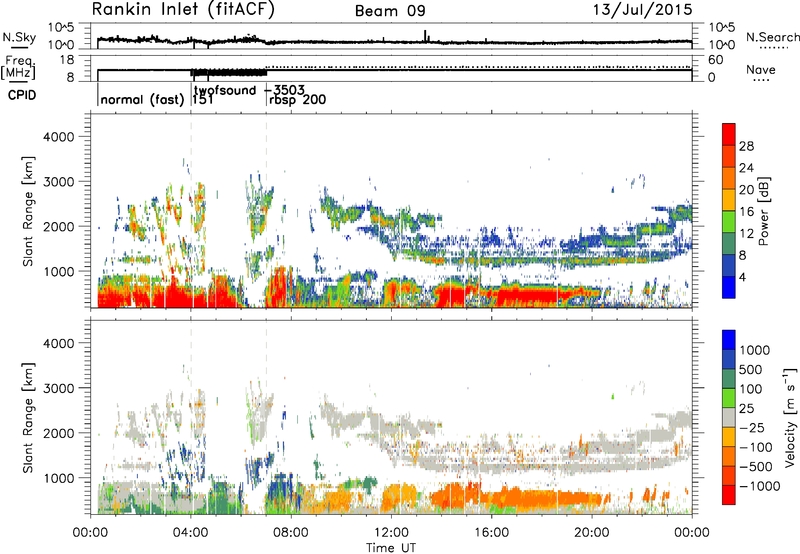
Task: Click the "3000" tick of the velocity panel
Action: click(59, 388)
